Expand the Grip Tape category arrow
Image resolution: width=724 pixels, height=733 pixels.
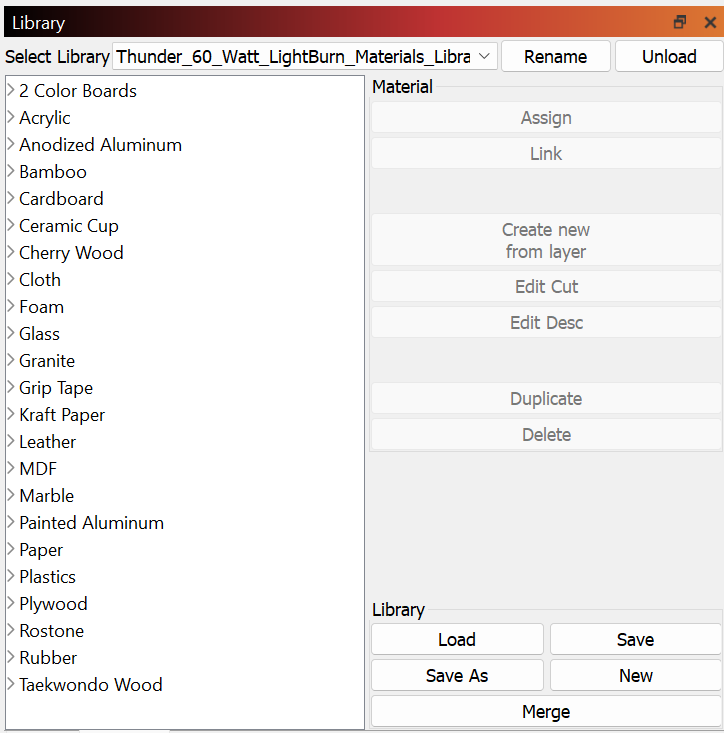click(11, 387)
